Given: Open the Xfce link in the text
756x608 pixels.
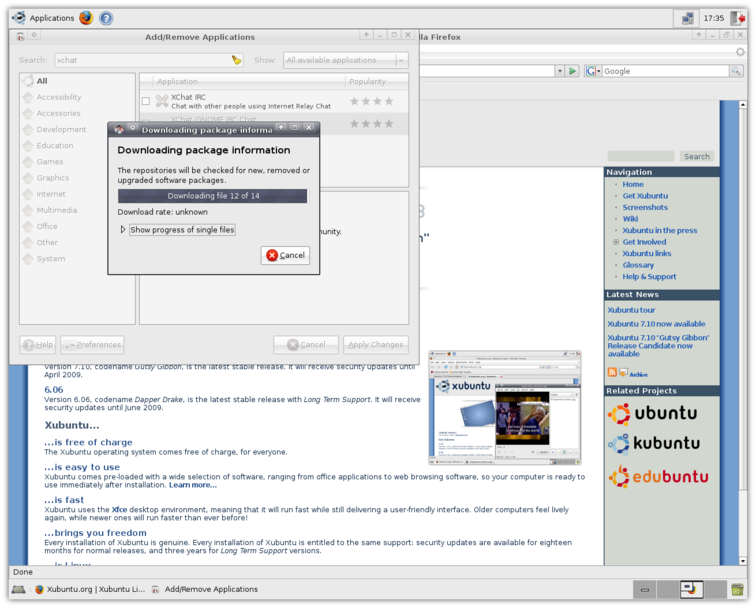Looking at the screenshot, I should 119,510.
